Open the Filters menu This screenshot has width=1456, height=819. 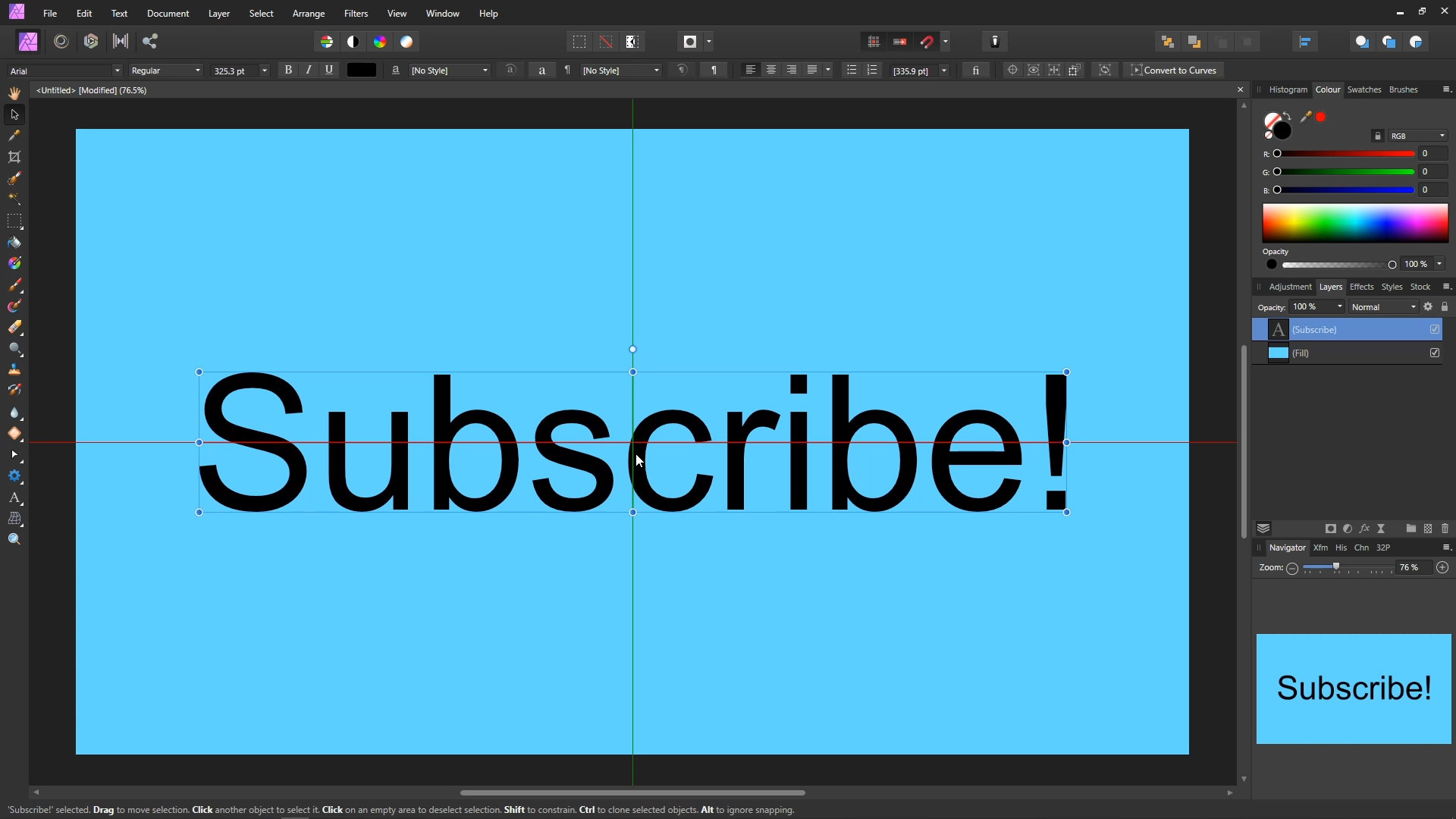pos(356,14)
